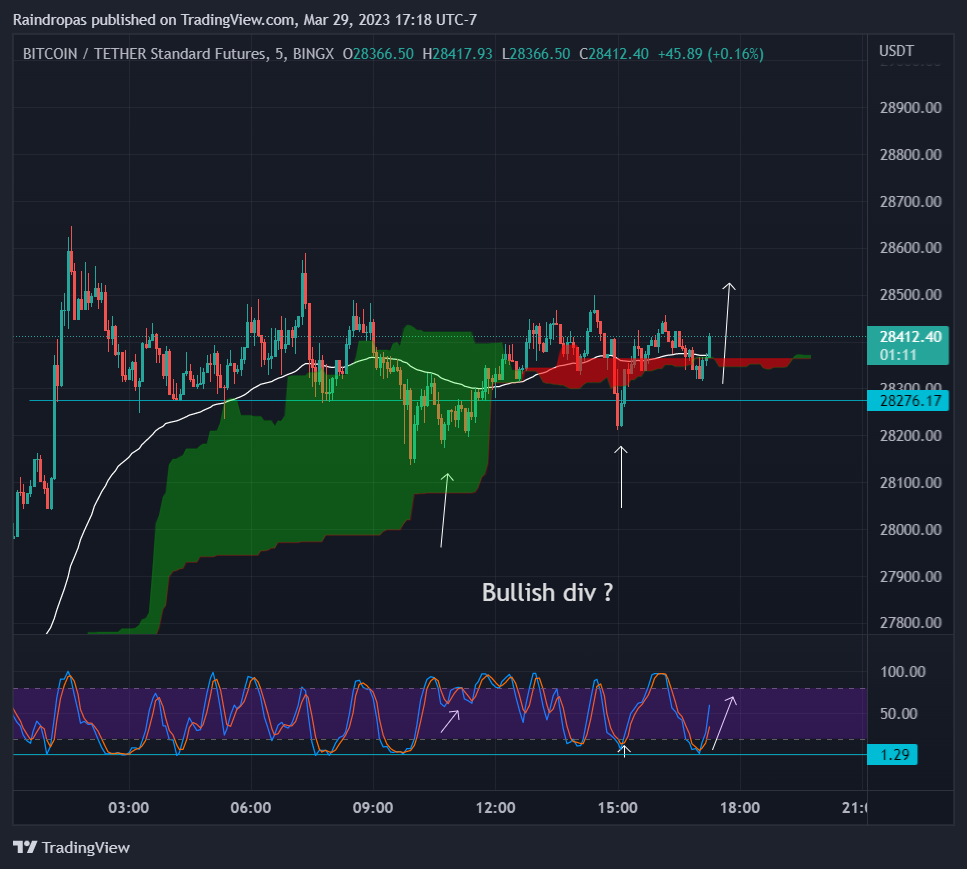
Task: Click the TradingView wordmark text
Action: [86, 847]
